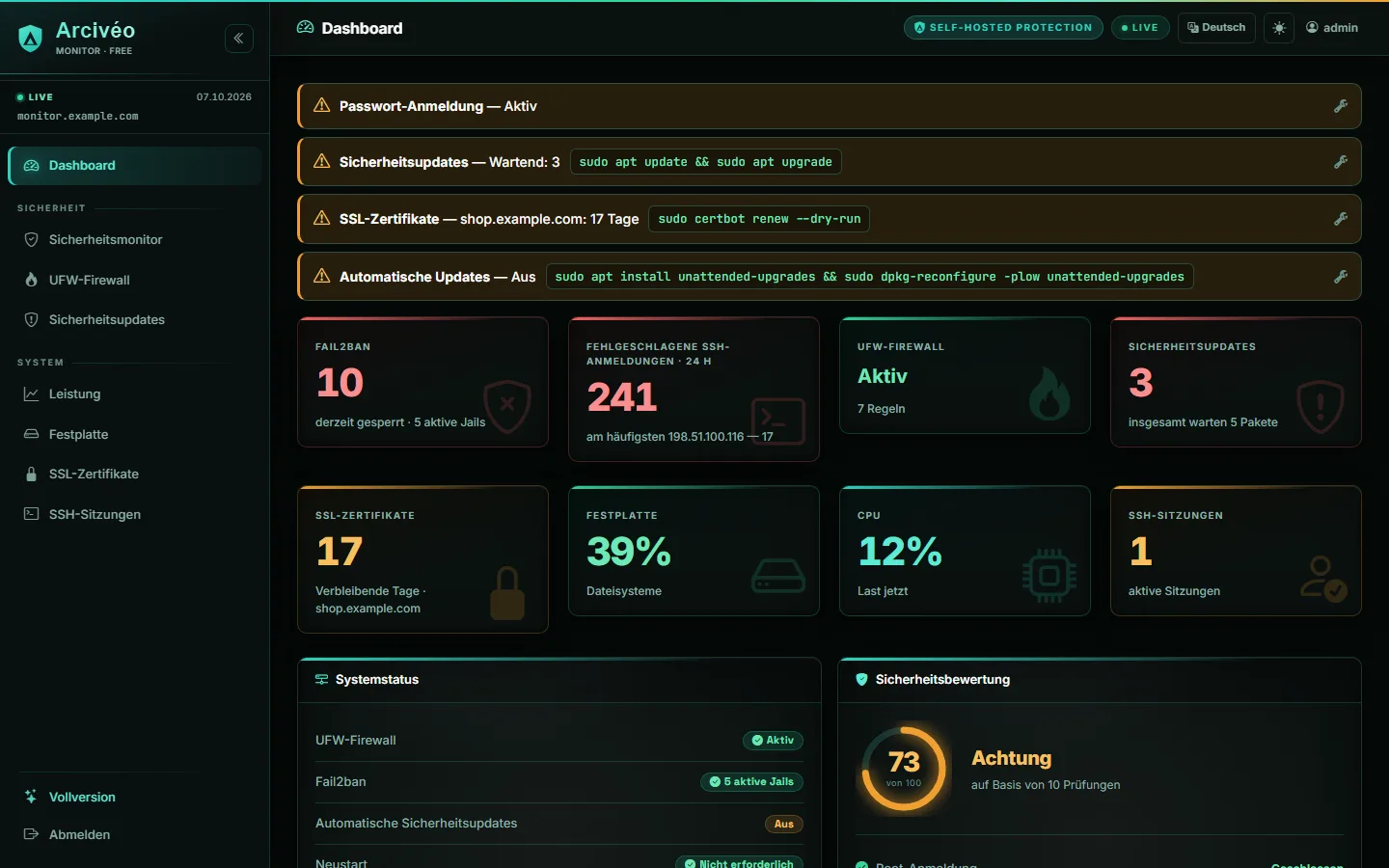This screenshot has height=868, width=1389.
Task: Select Dashboard in the sidebar
Action: [x=135, y=166]
